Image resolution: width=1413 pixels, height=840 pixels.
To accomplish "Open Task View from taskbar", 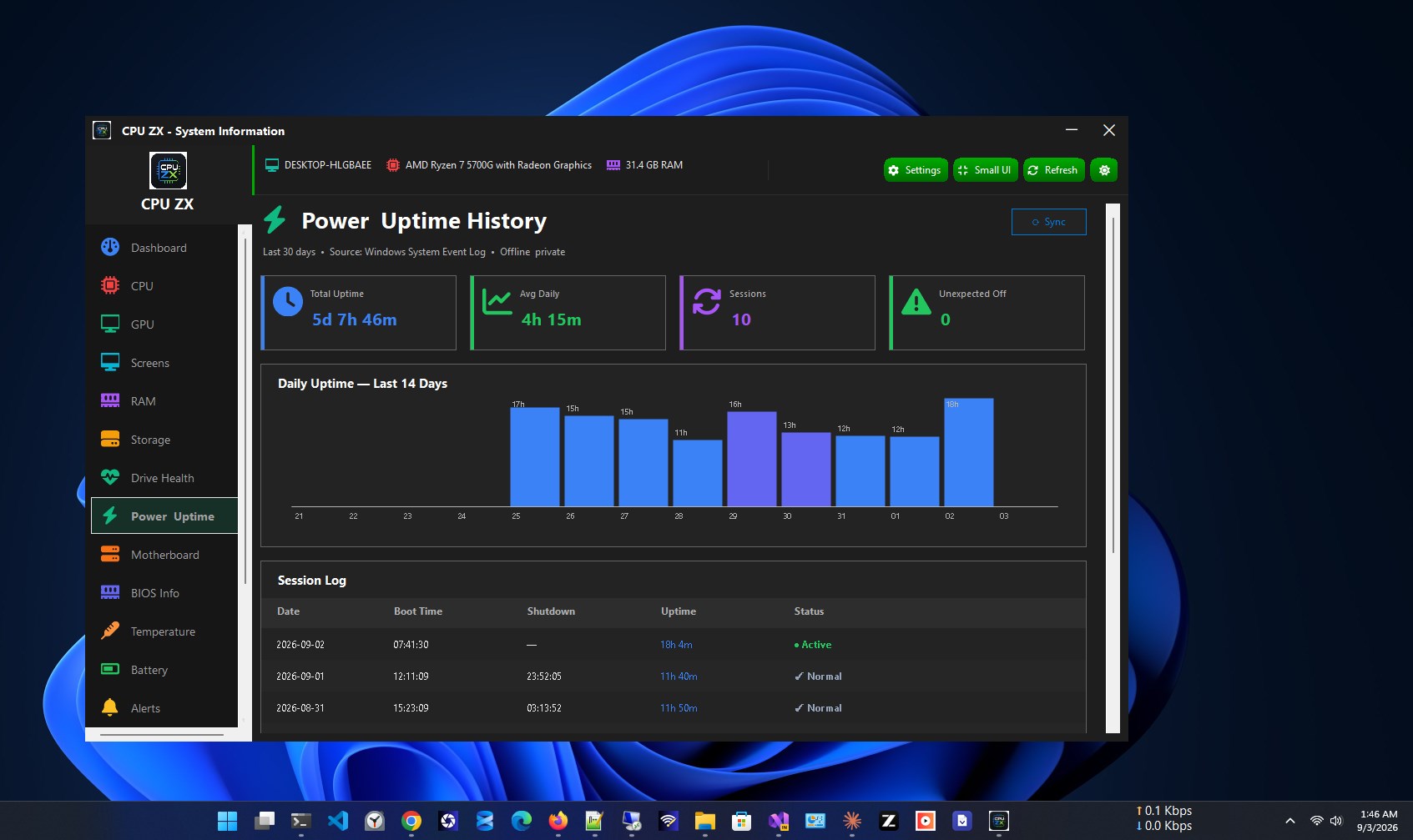I will click(265, 821).
